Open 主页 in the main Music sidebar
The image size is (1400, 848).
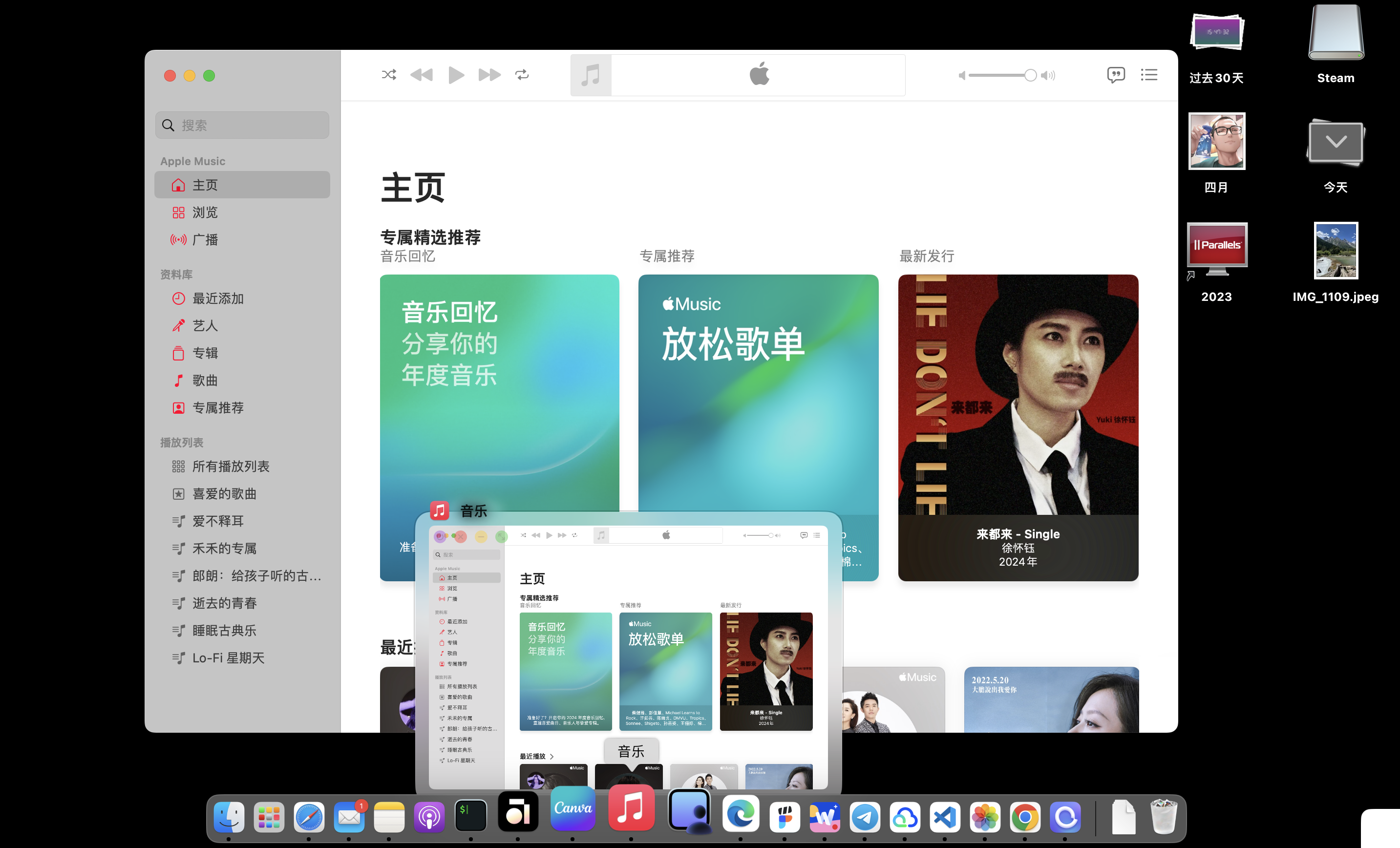pyautogui.click(x=242, y=185)
